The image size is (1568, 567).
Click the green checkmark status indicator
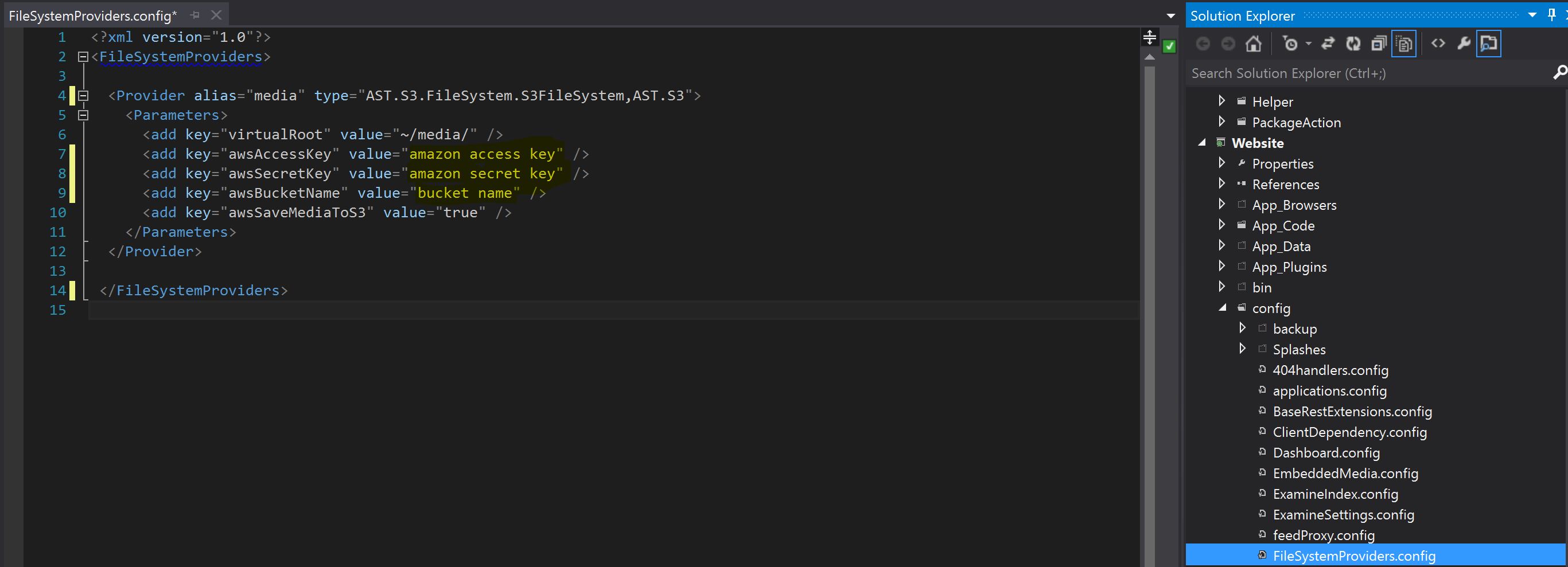coord(1169,46)
